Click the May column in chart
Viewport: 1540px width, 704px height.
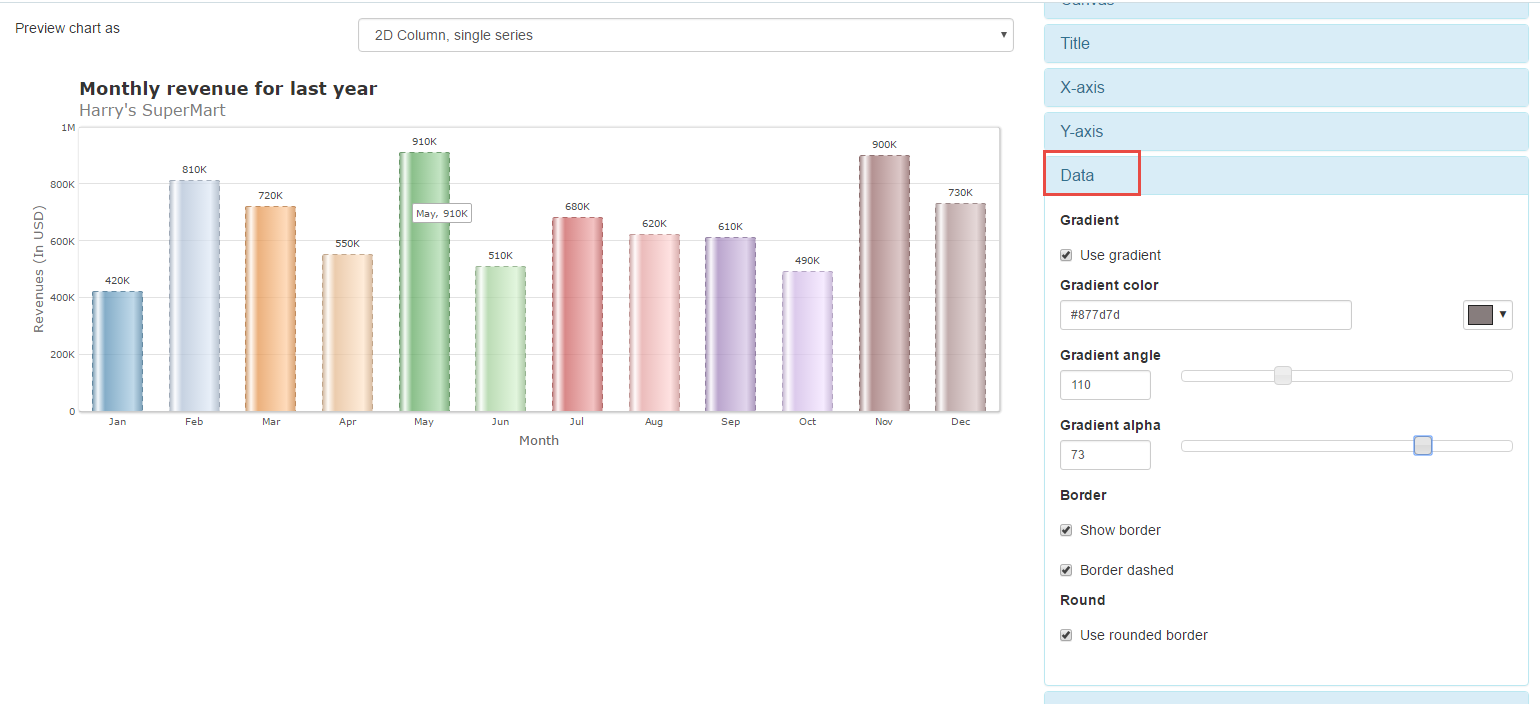(424, 300)
